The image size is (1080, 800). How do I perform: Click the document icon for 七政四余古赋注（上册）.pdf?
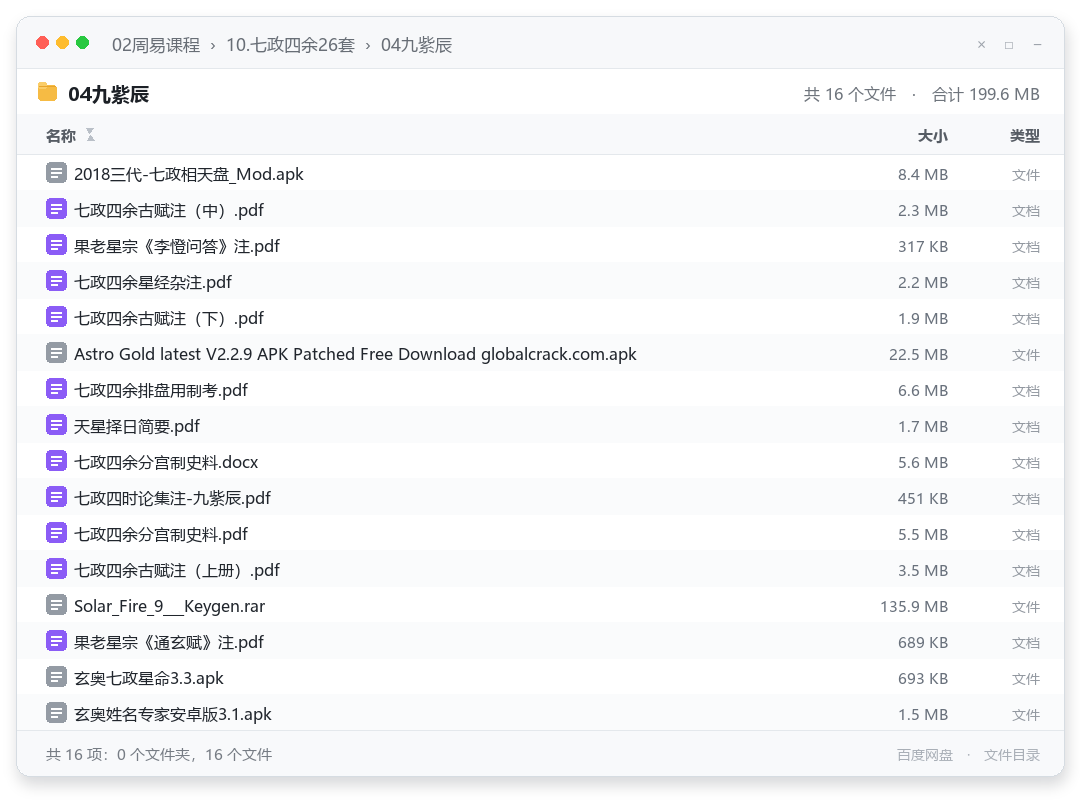(56, 569)
